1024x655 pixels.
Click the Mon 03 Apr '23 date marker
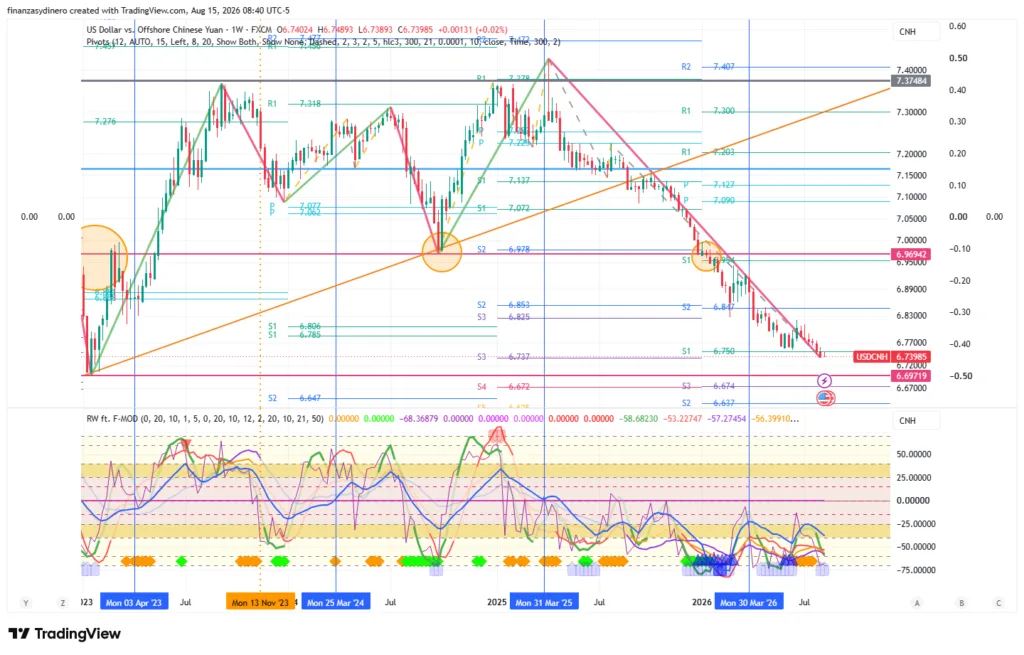(134, 602)
